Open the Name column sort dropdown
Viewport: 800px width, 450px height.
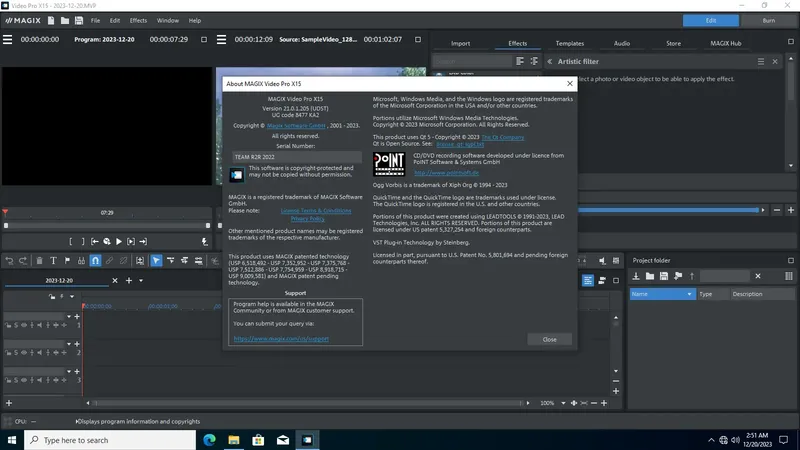[x=689, y=294]
